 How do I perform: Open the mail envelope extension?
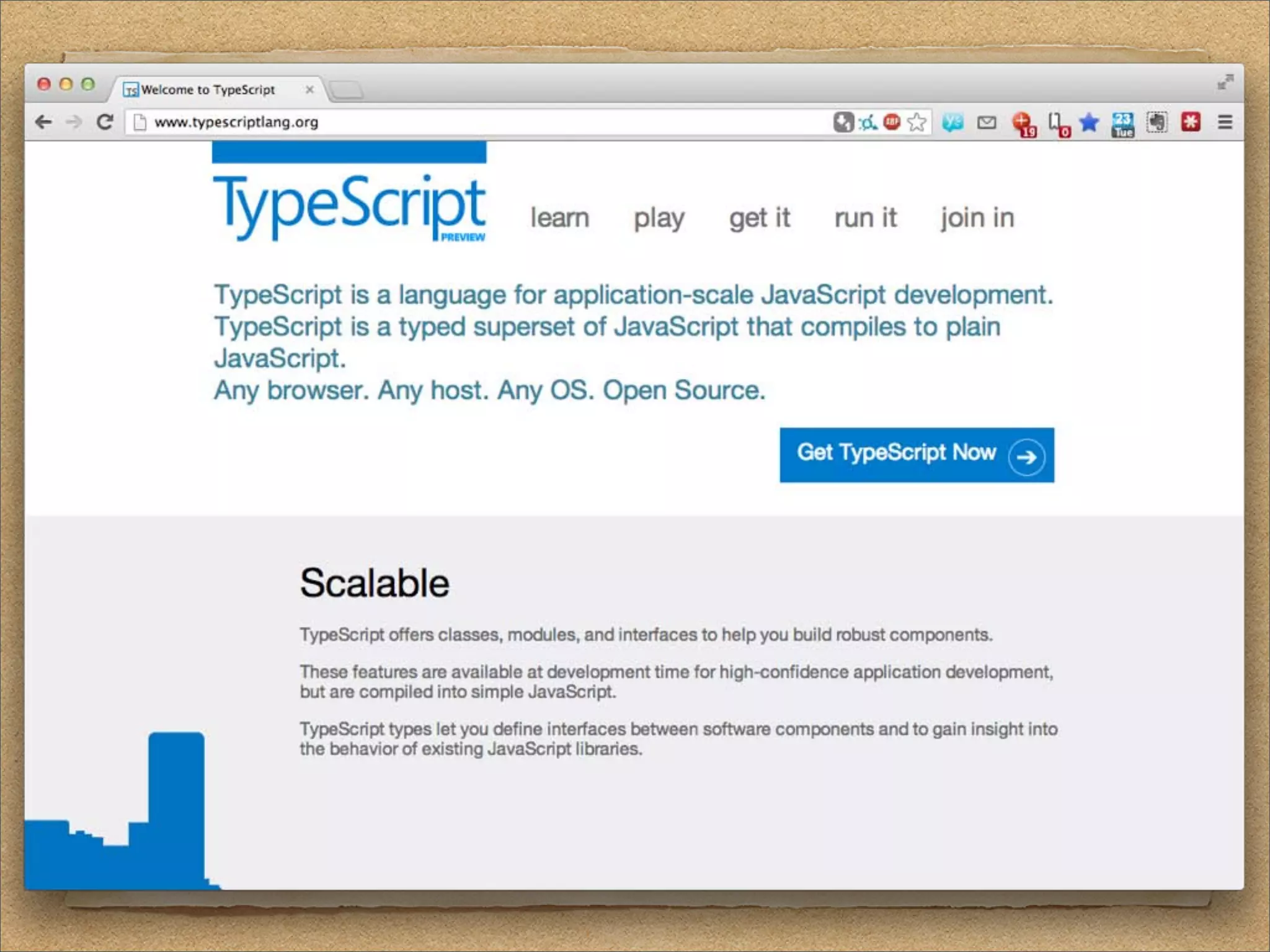click(x=987, y=123)
